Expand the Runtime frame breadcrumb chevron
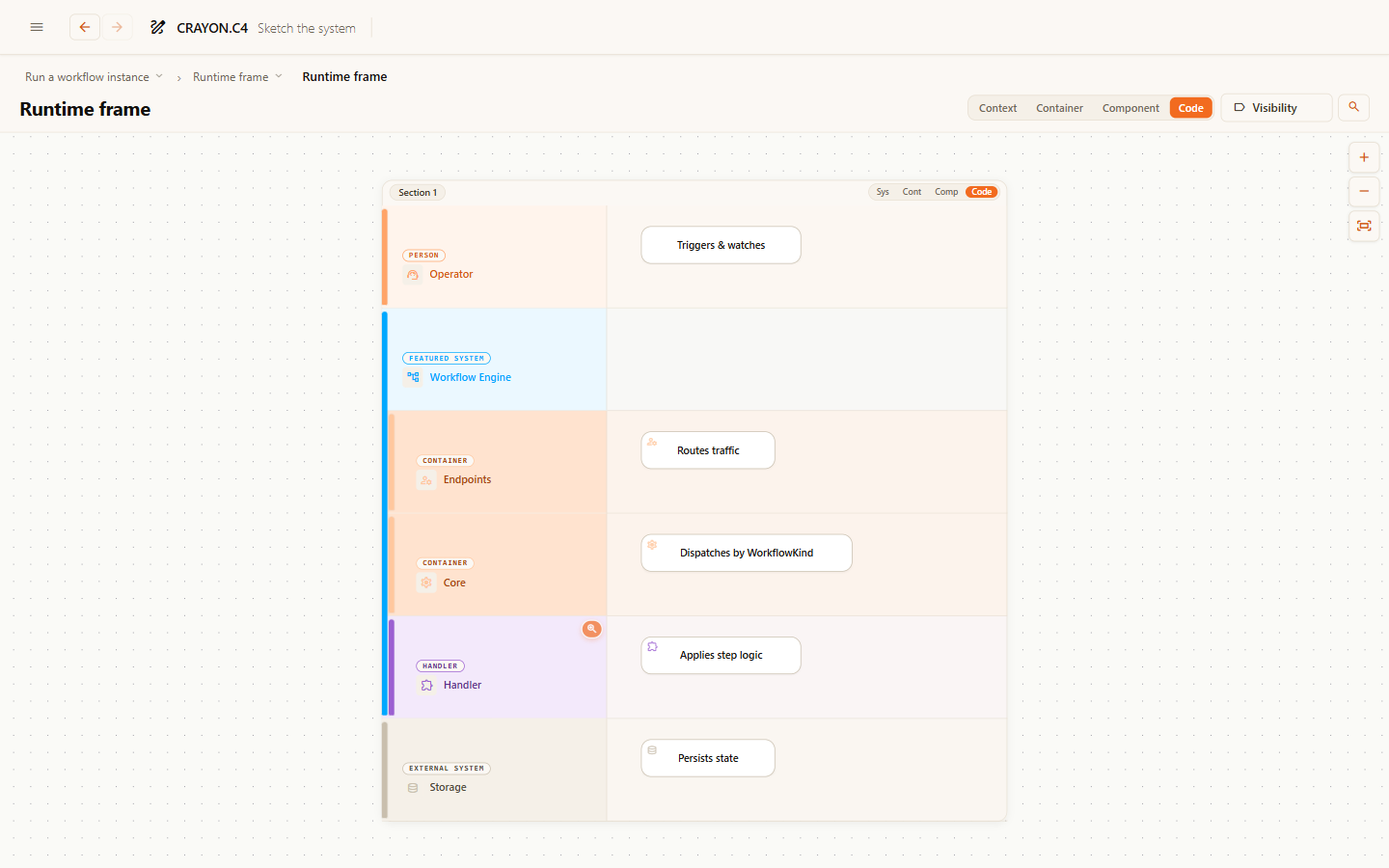 pyautogui.click(x=279, y=77)
